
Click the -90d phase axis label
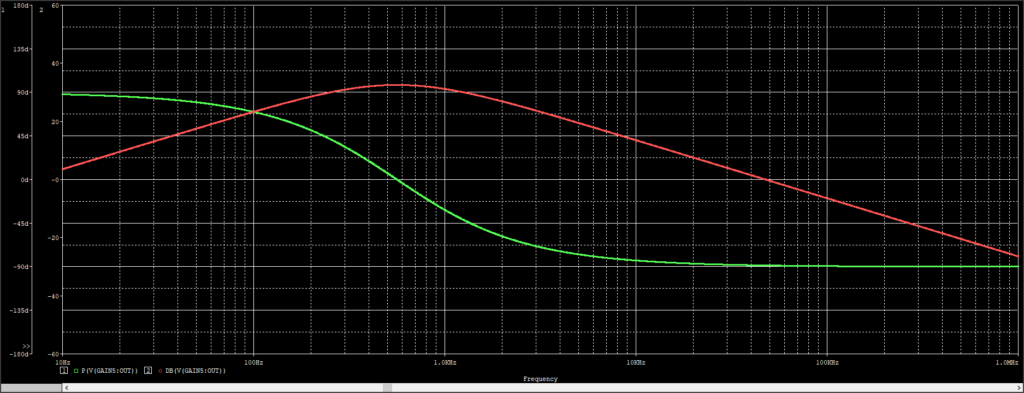click(x=22, y=266)
